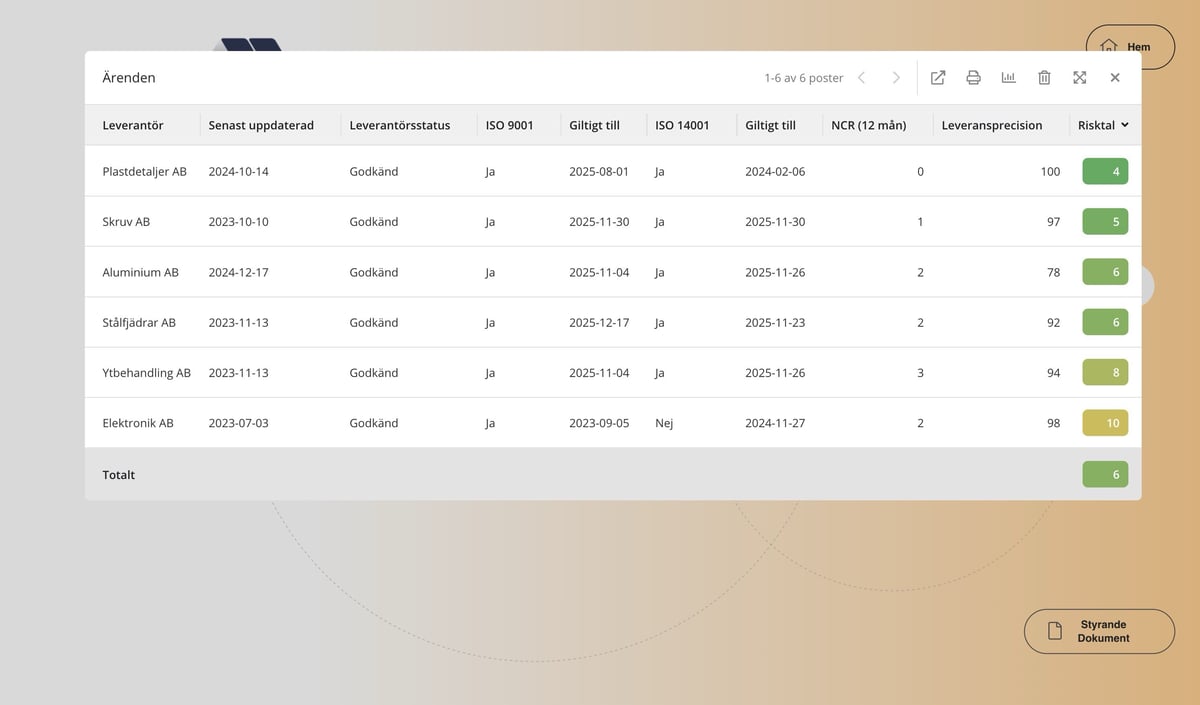
Task: Go to the previous page of records
Action: pyautogui.click(x=862, y=78)
